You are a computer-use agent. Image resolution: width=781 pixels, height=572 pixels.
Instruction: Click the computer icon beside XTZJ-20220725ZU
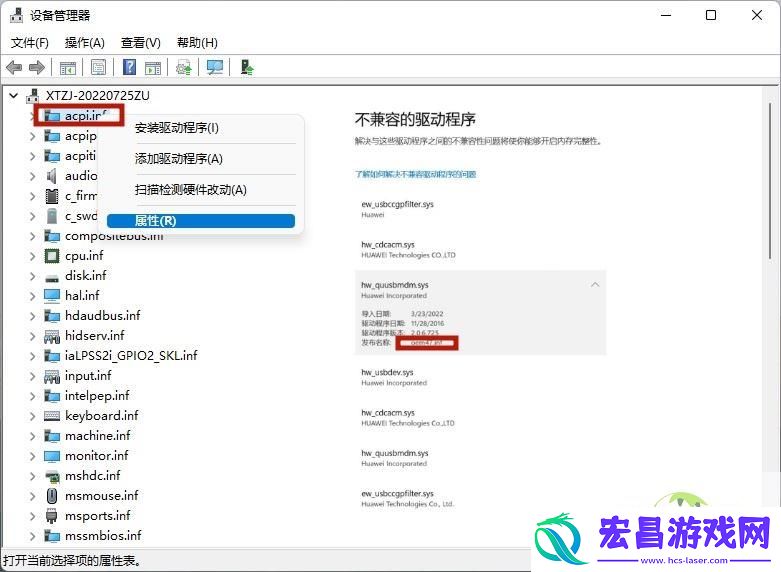(x=33, y=96)
